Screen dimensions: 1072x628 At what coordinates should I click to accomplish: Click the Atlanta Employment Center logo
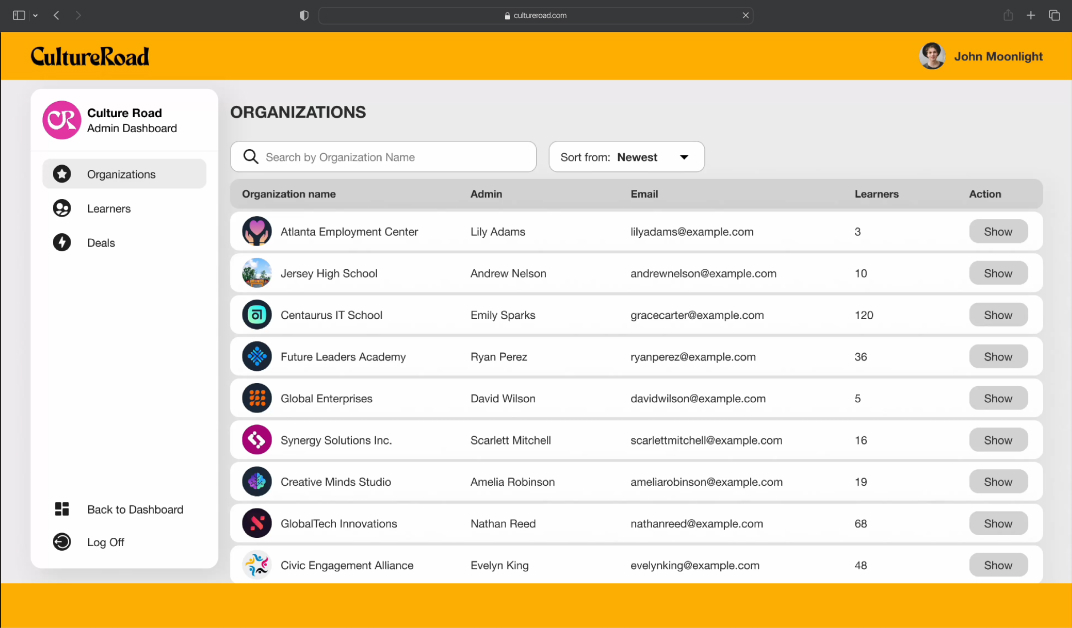click(257, 232)
